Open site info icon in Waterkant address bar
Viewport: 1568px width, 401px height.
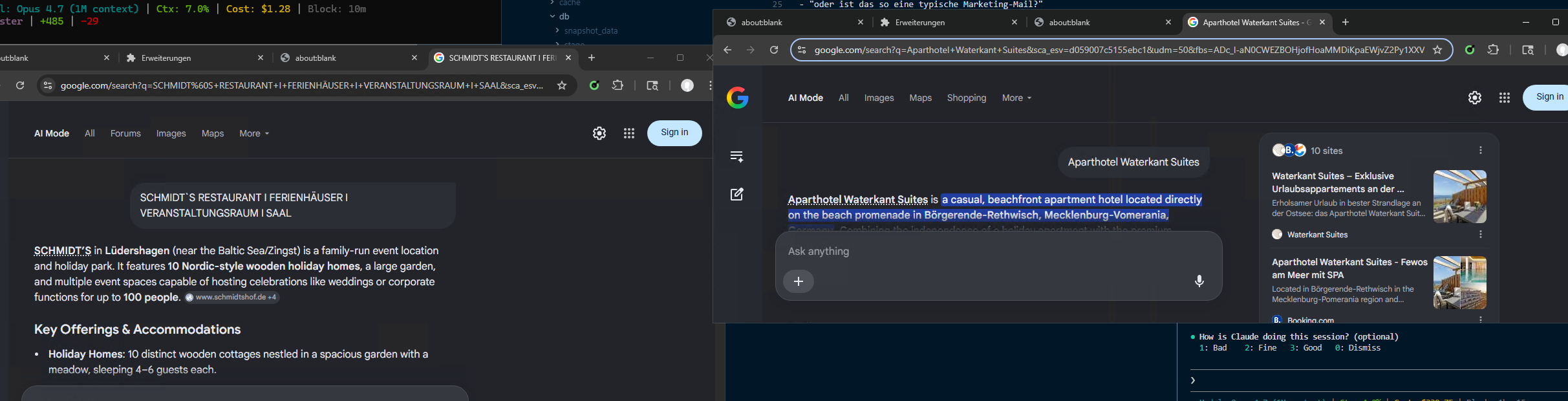click(801, 50)
